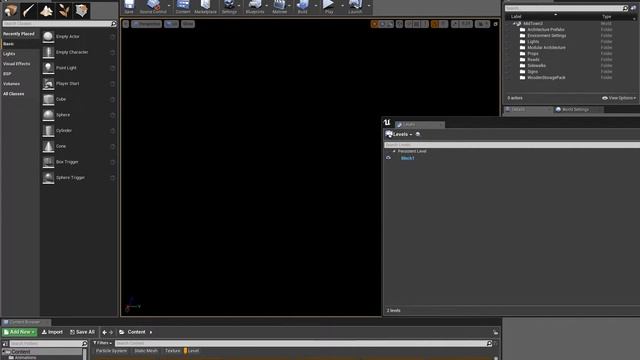Toggle the viewport Show button
This screenshot has height=360, width=640.
188,24
